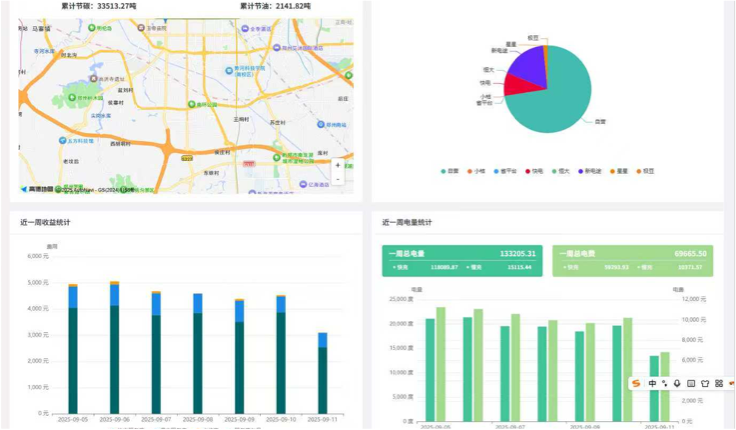Click the 2025-09-06 revenue bar
The height and width of the screenshot is (430, 736).
tap(114, 350)
